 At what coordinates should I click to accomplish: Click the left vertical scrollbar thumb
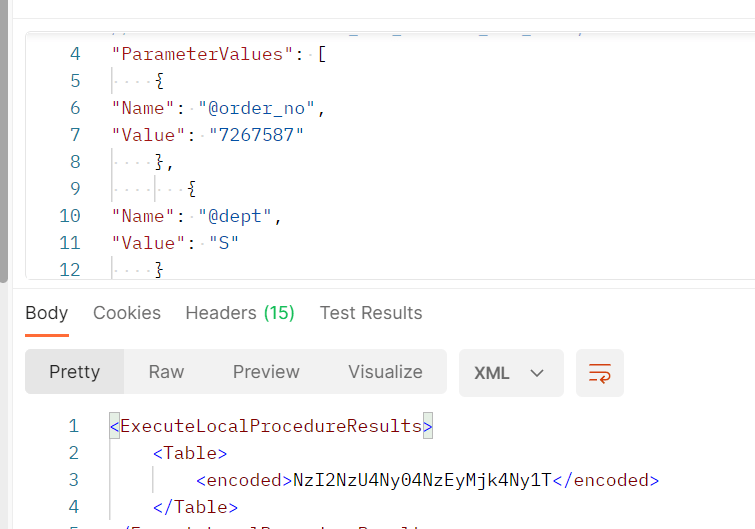click(x=4, y=142)
